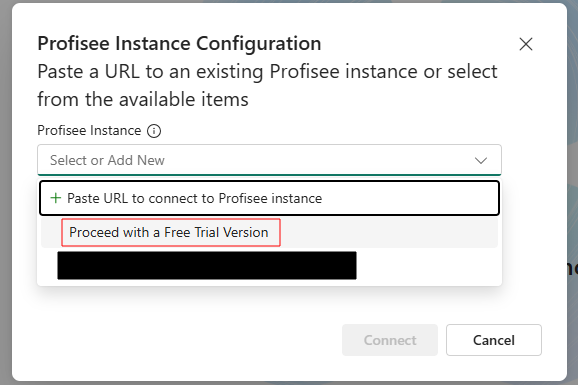This screenshot has height=385, width=578.
Task: Pick the redacted instance entry in the list
Action: click(207, 266)
